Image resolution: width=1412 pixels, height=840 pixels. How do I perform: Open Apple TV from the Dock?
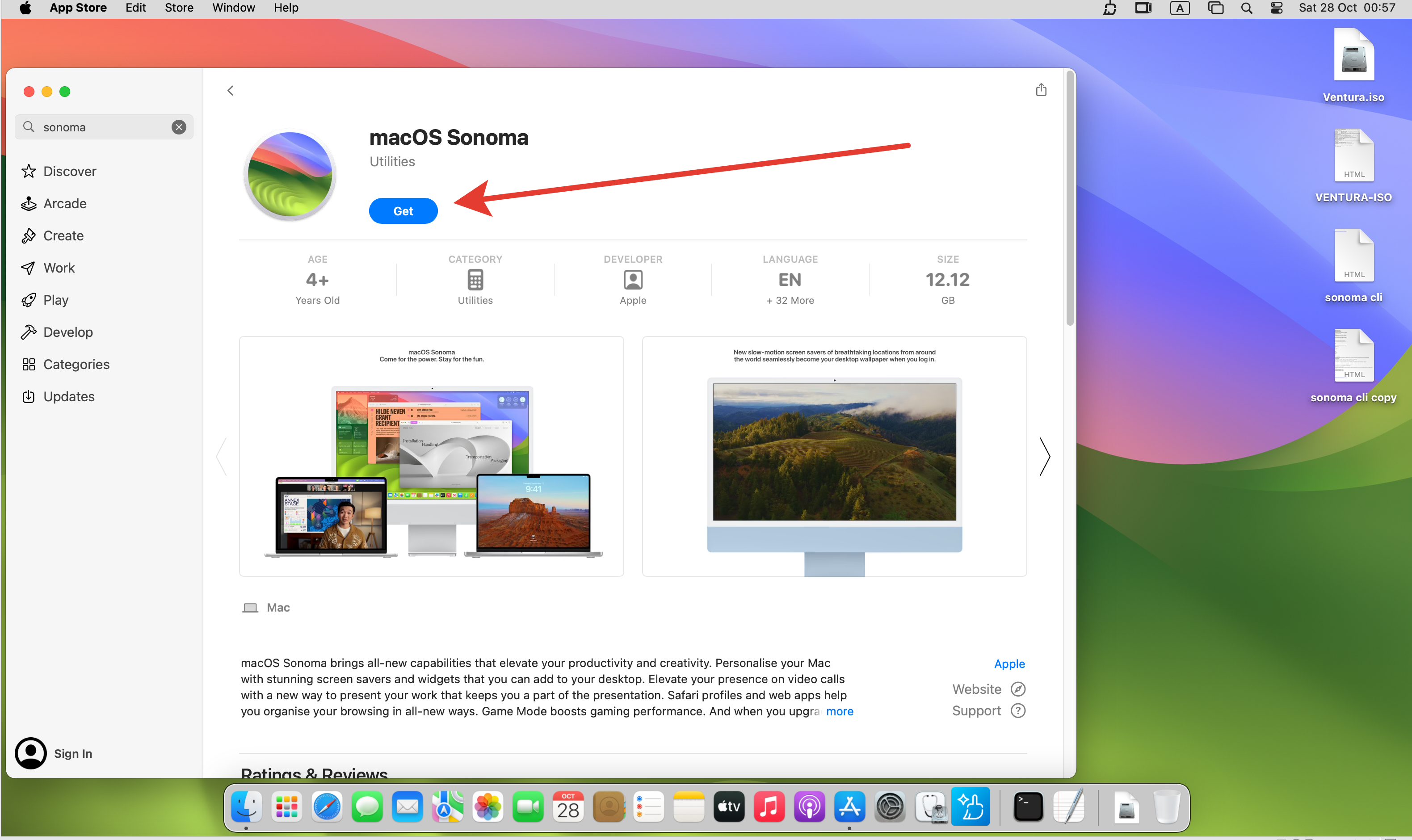pos(729,806)
